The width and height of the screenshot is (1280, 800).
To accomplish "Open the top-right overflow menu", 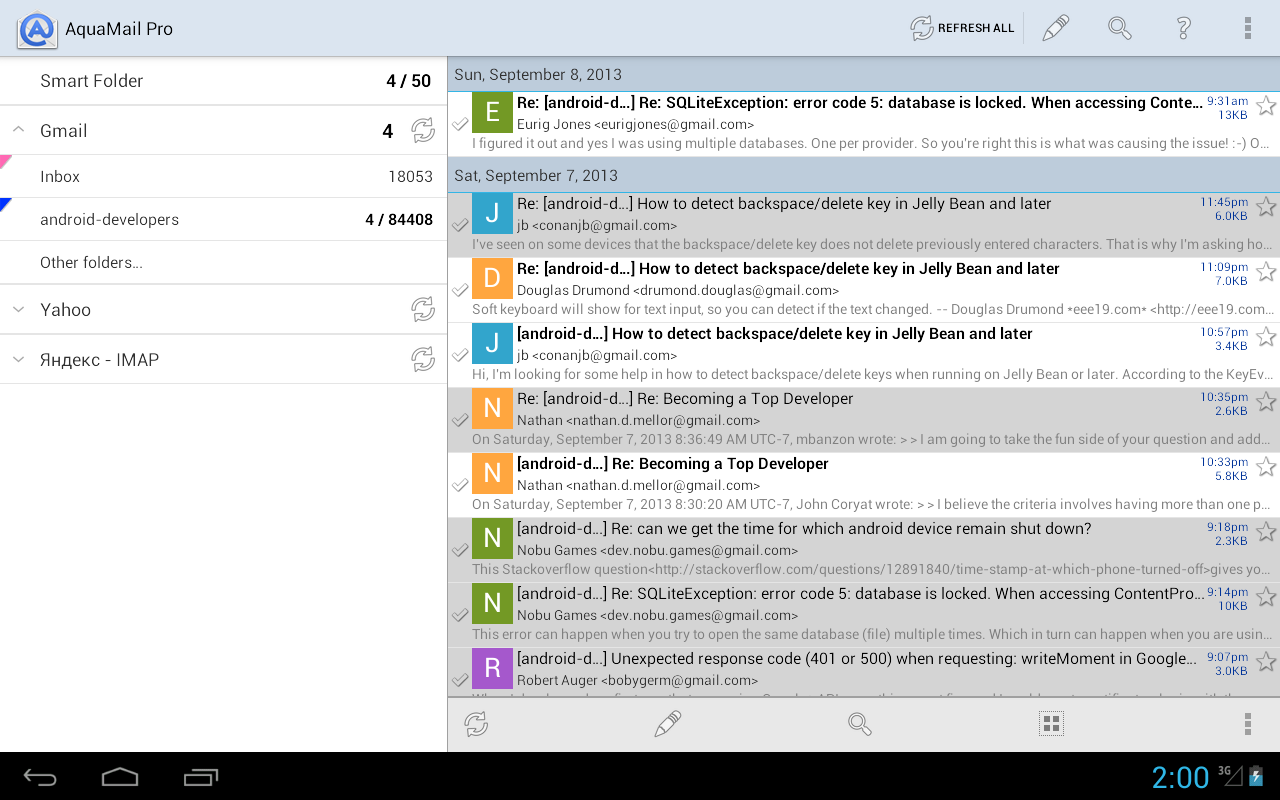I will [x=1247, y=28].
